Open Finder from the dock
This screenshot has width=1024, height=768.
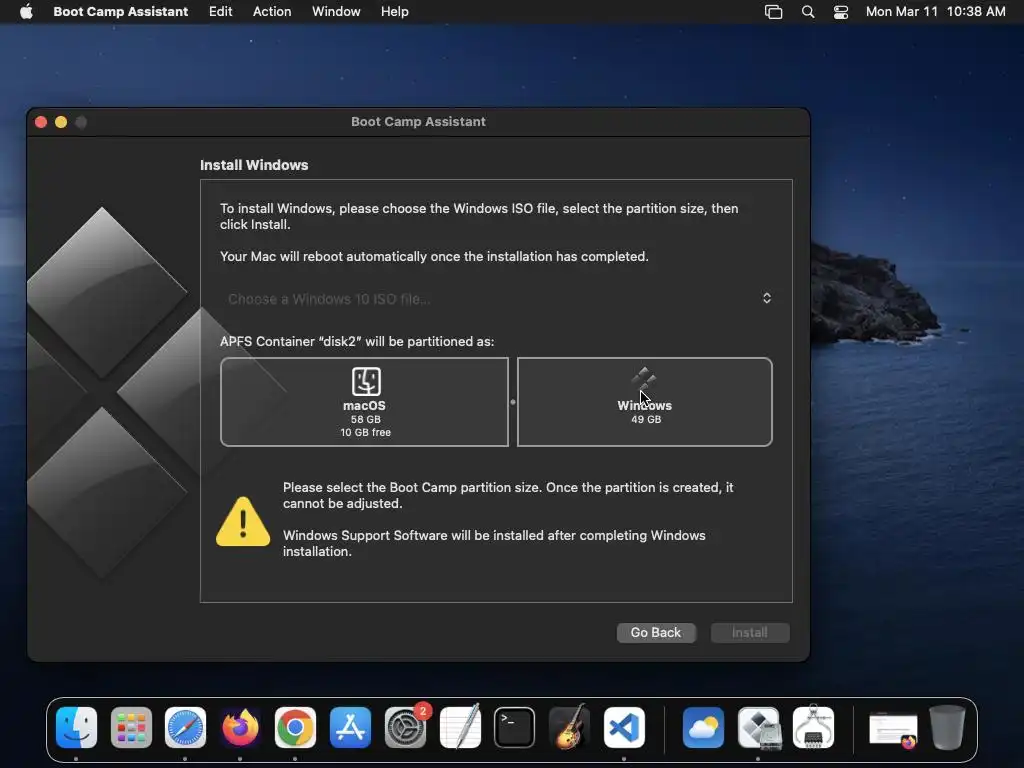(x=76, y=728)
